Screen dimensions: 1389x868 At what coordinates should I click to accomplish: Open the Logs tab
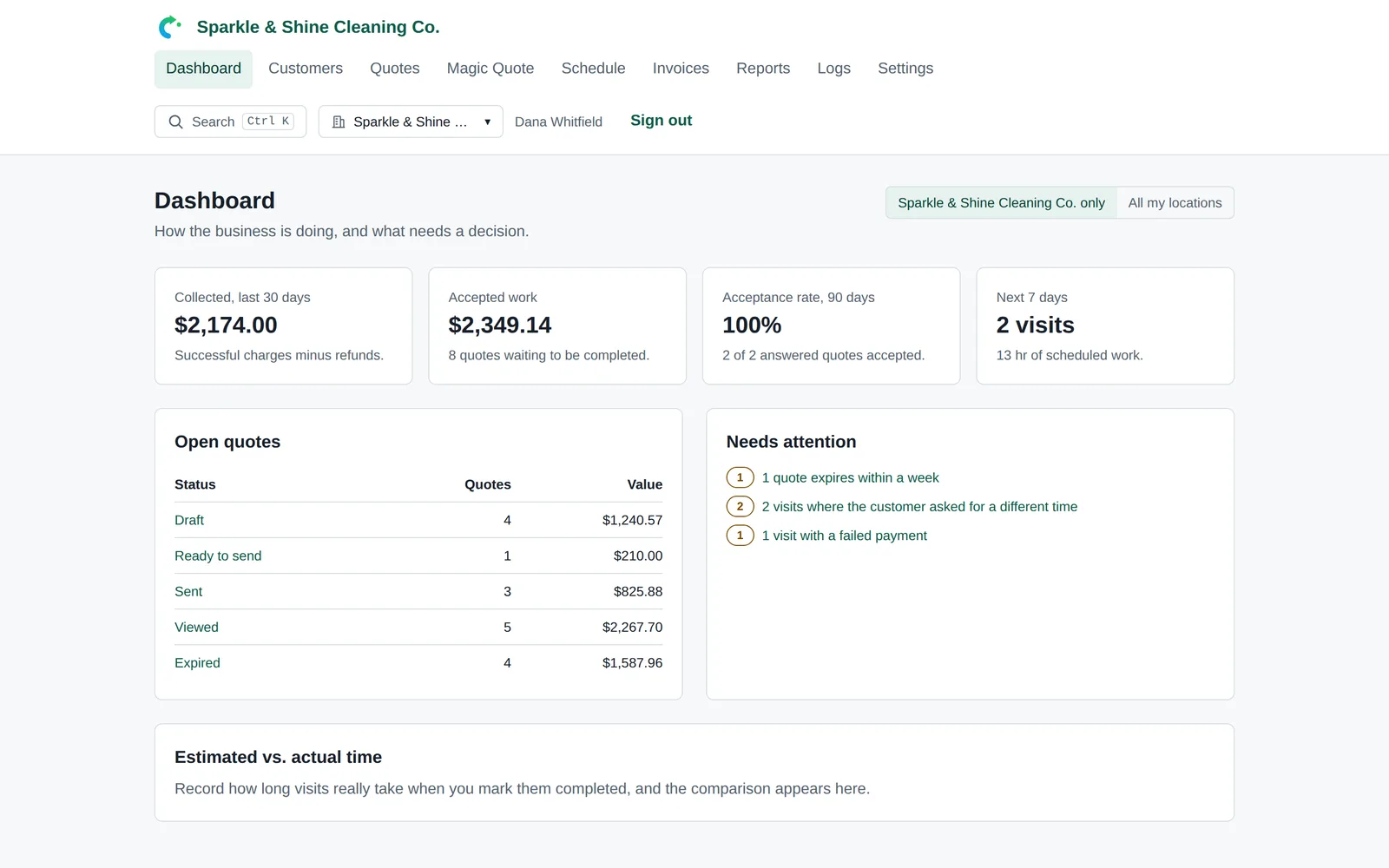[833, 69]
